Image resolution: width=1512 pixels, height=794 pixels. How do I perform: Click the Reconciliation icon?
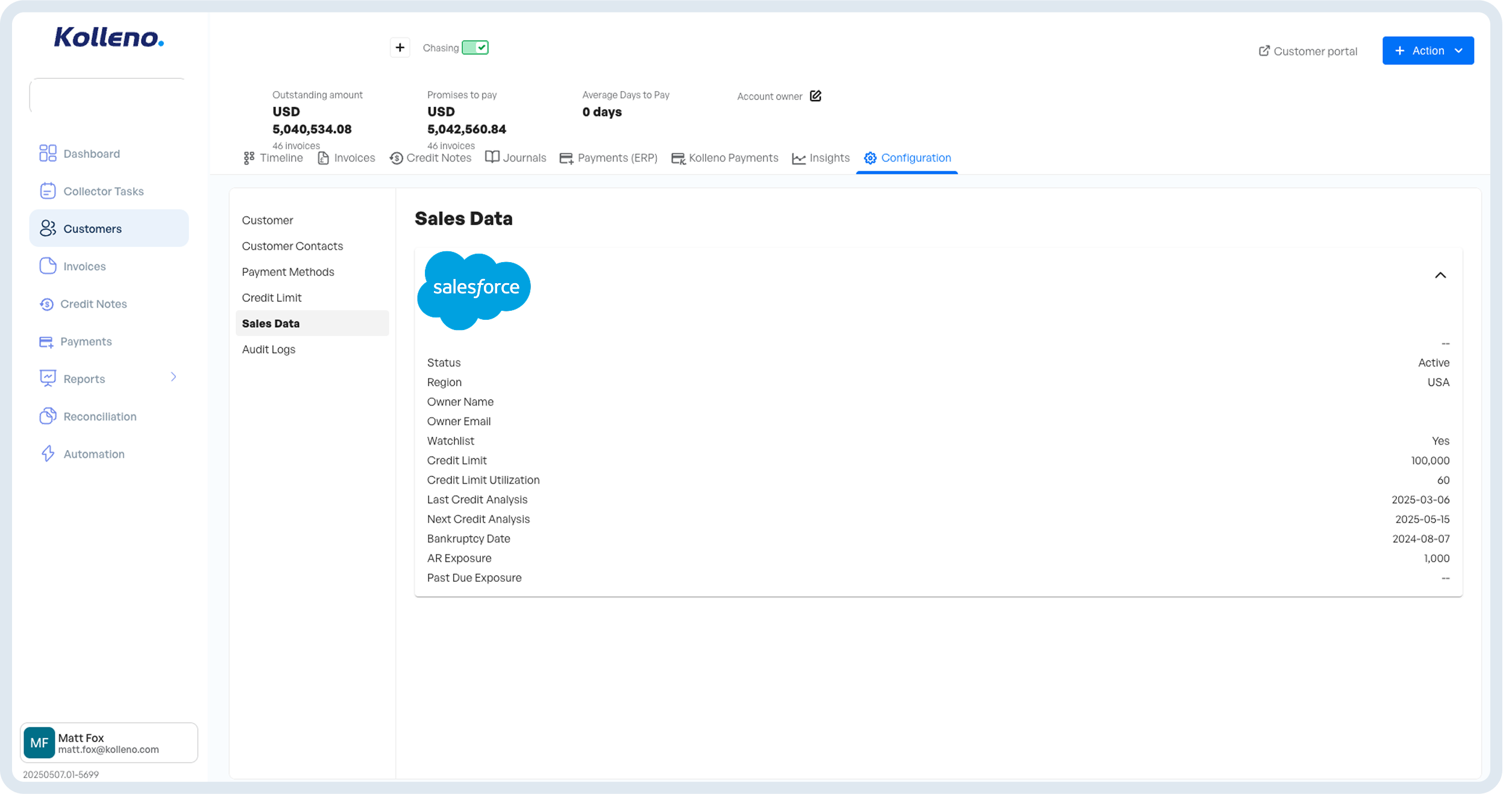48,416
